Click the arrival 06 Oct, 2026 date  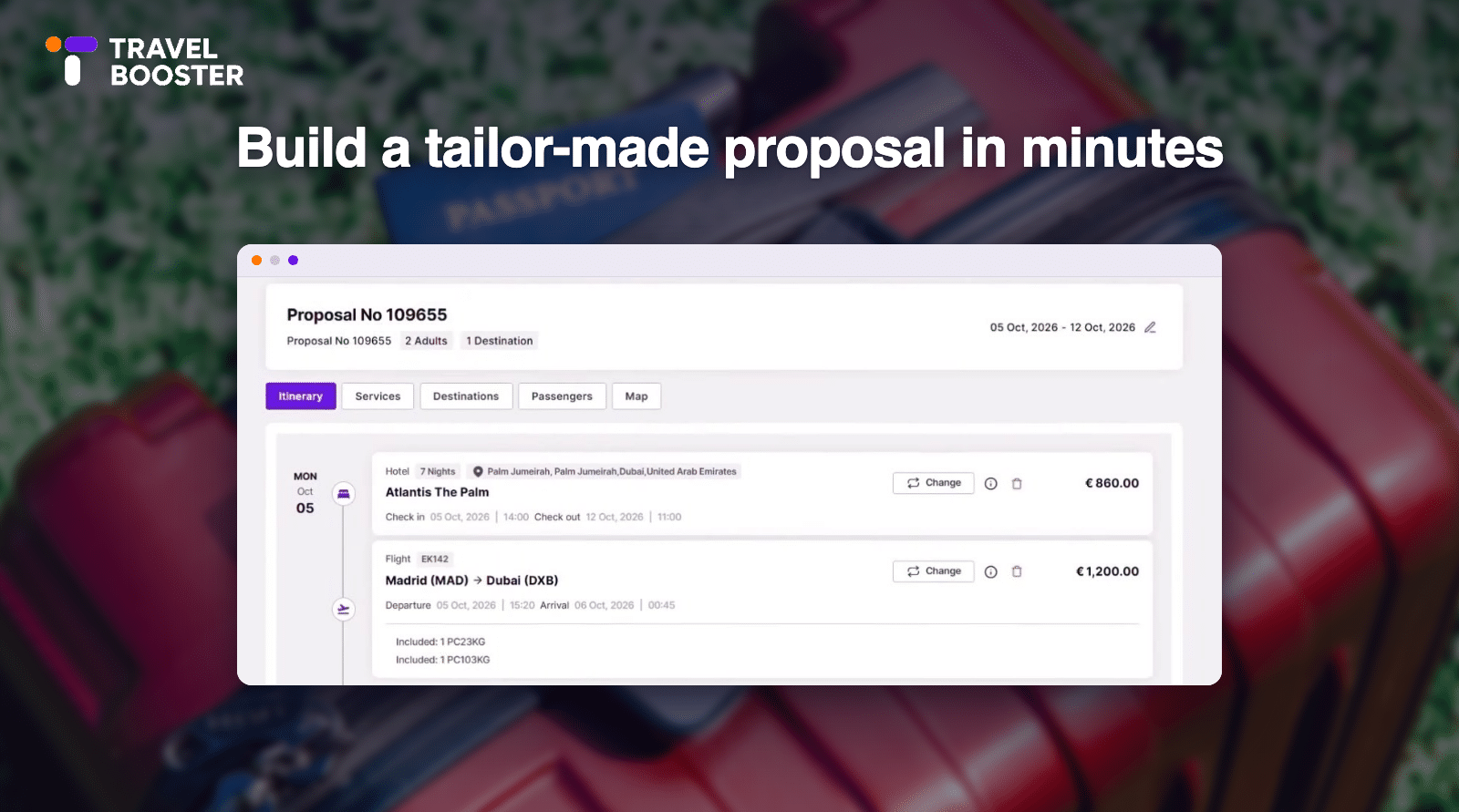[x=604, y=605]
